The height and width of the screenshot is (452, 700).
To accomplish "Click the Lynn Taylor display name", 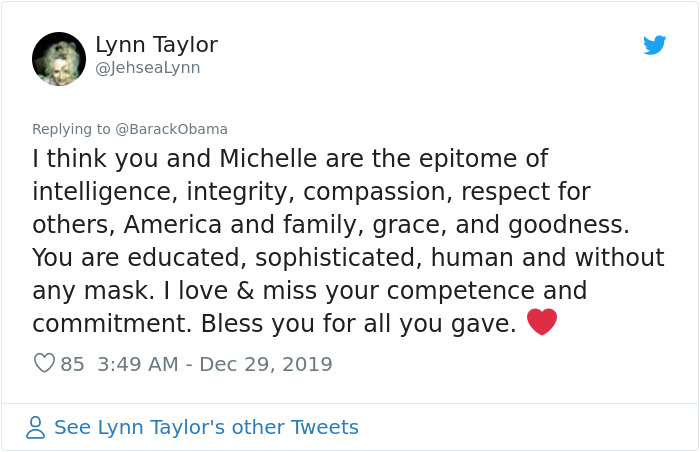I will (156, 45).
